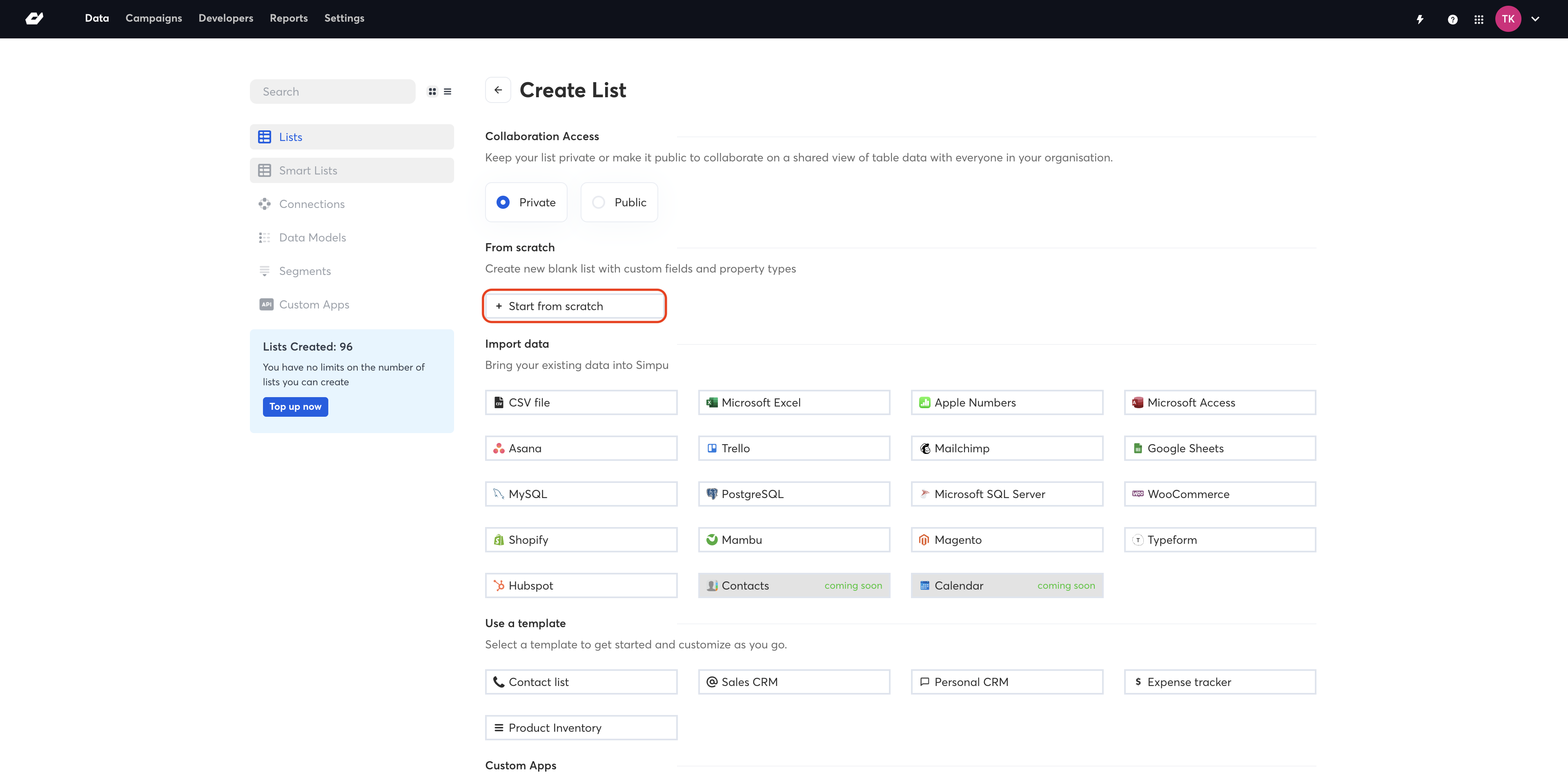This screenshot has width=1568, height=782.
Task: Click the Calendar coming soon option
Action: 1007,585
